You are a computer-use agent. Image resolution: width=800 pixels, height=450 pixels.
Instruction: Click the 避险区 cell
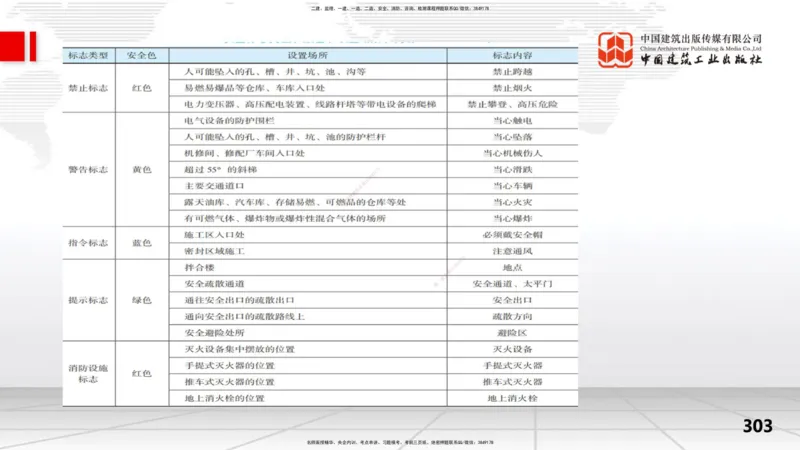[x=512, y=333]
